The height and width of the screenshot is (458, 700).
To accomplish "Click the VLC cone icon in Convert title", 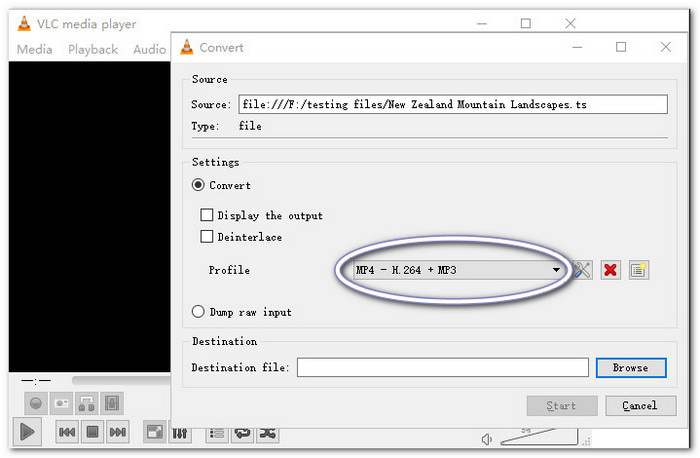I will (187, 47).
